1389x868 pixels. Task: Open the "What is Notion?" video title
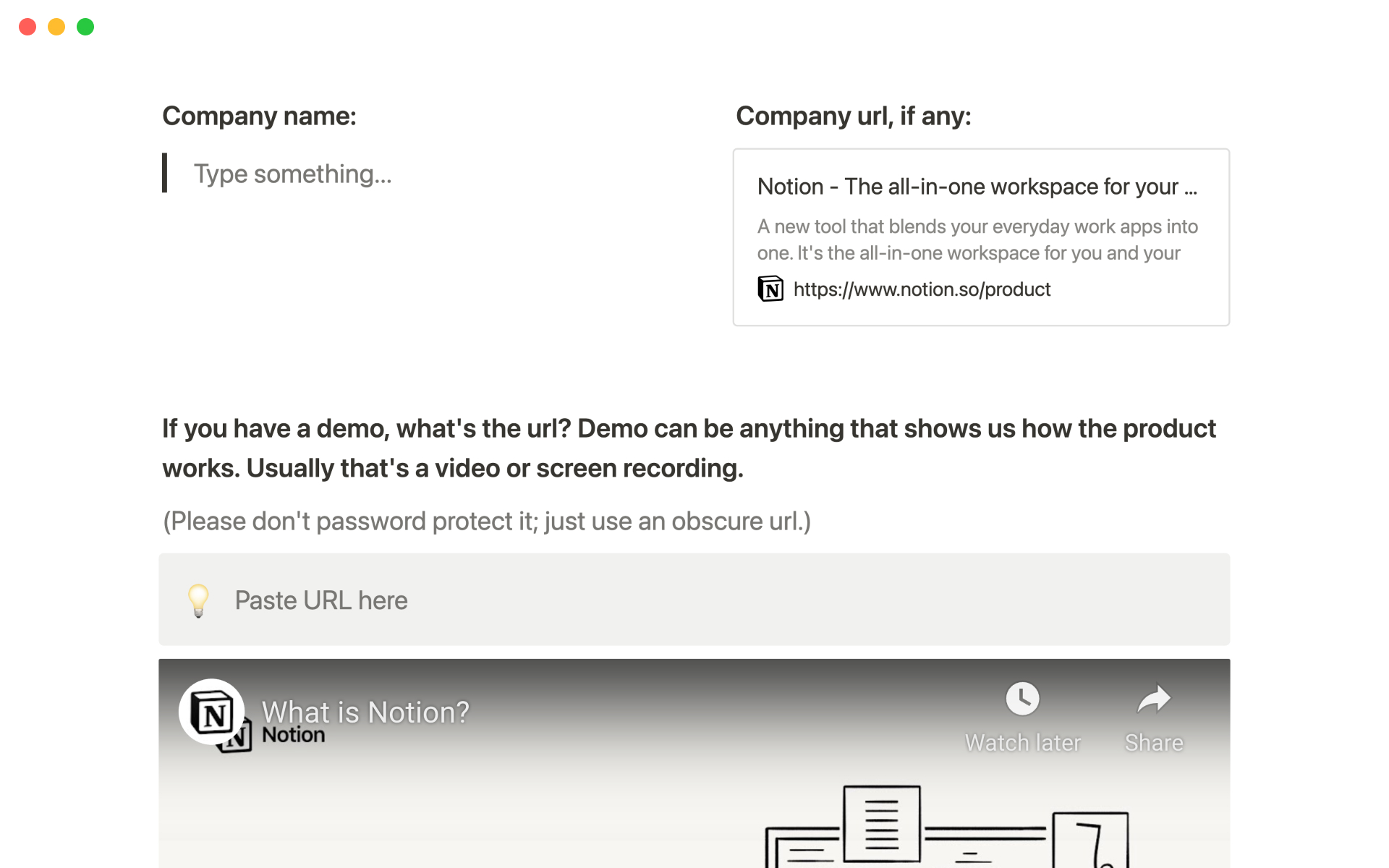[x=365, y=712]
